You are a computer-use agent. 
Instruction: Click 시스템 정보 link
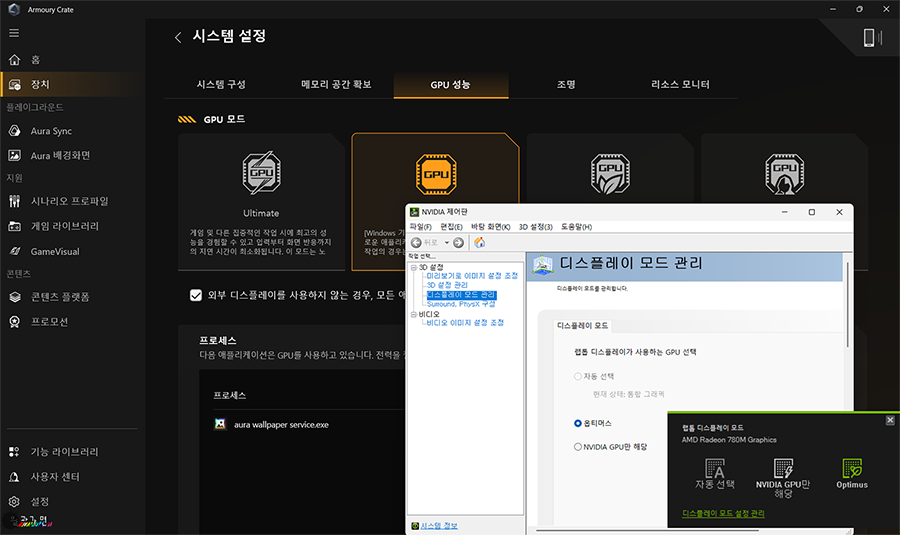(439, 526)
